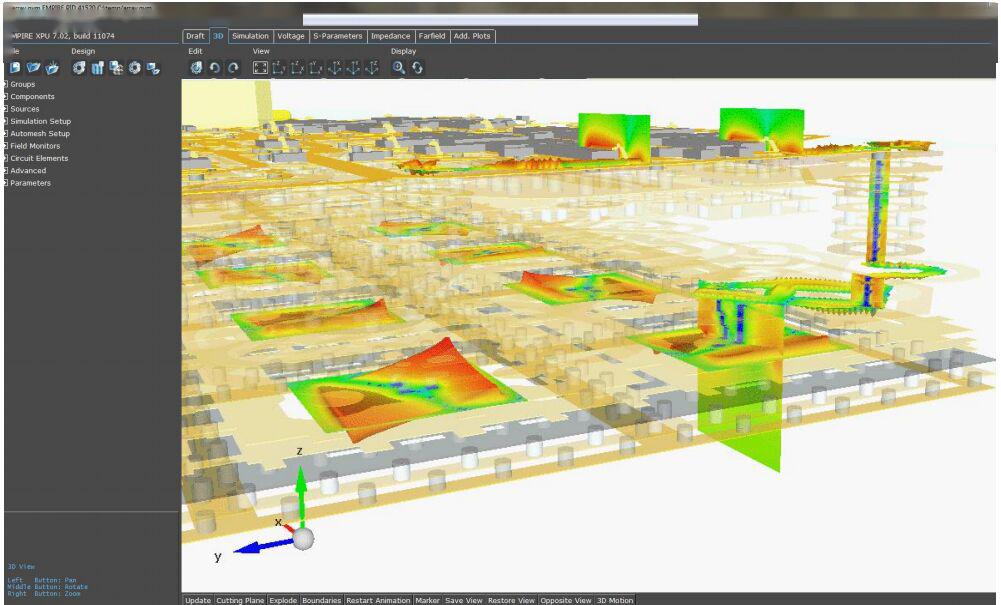
Task: Click the redo arrow in Edit toolbar
Action: pos(233,68)
